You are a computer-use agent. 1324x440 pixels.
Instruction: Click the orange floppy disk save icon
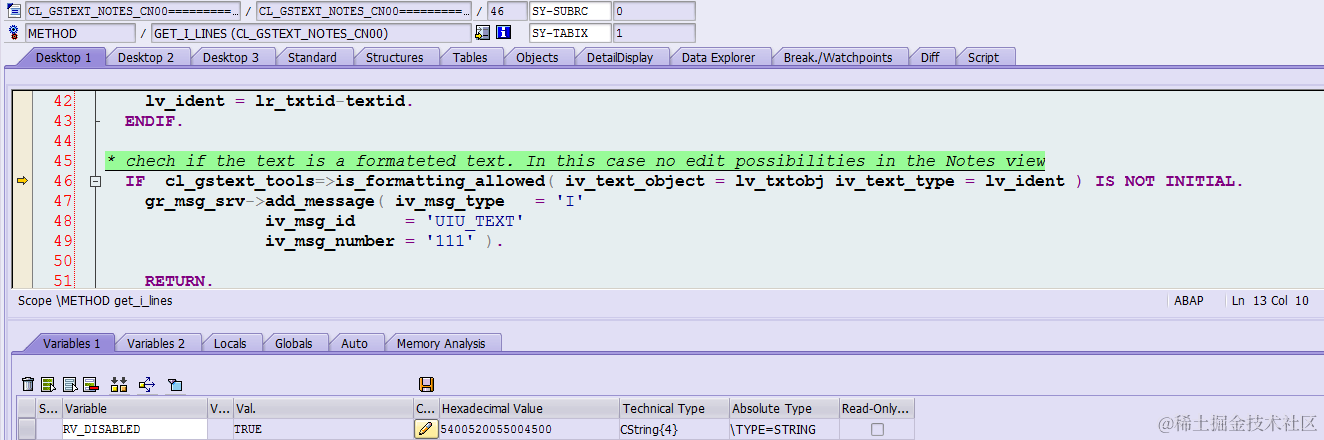click(426, 384)
